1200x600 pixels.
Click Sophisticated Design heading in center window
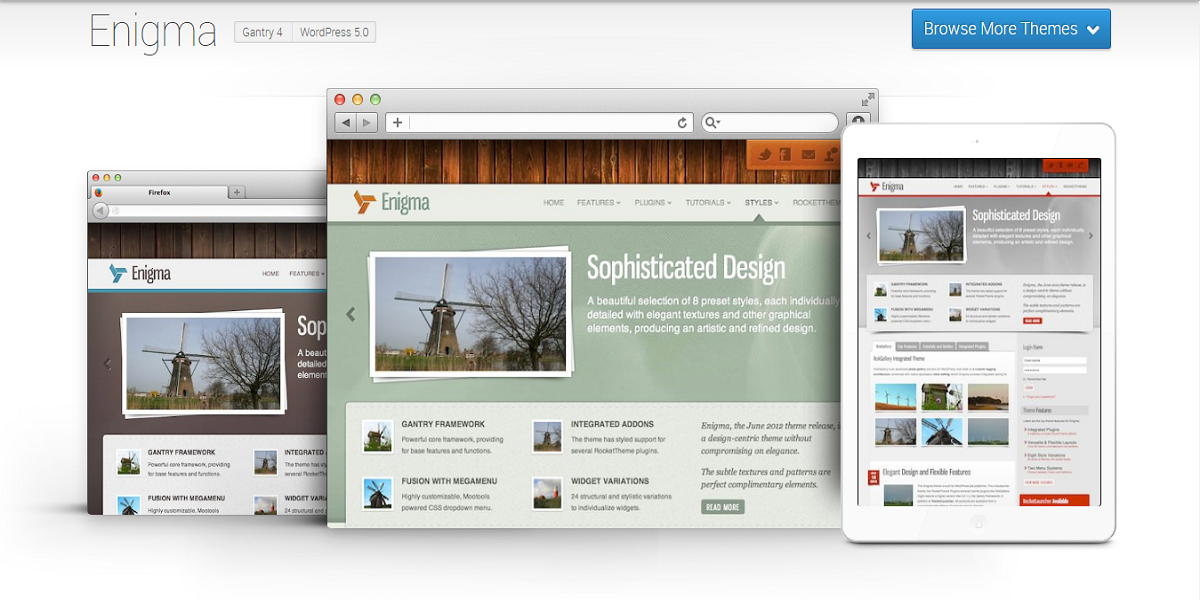coord(686,268)
